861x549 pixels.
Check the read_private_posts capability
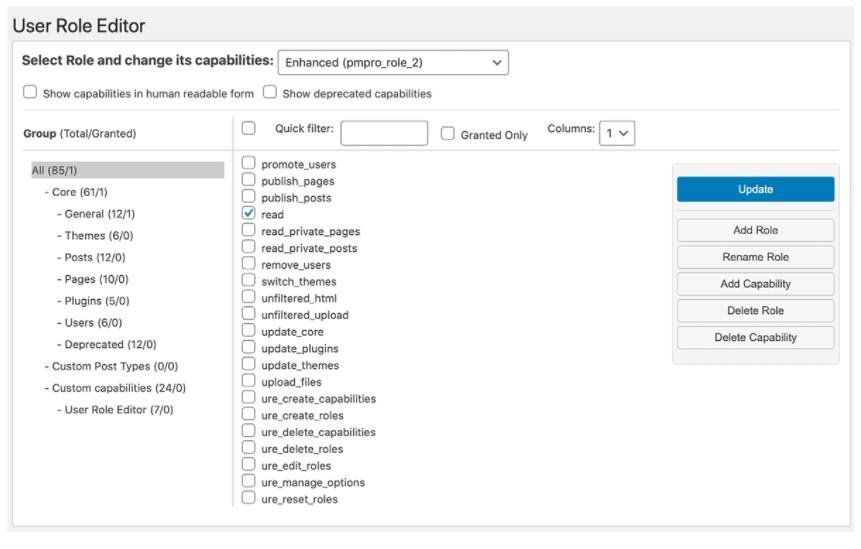pos(249,247)
